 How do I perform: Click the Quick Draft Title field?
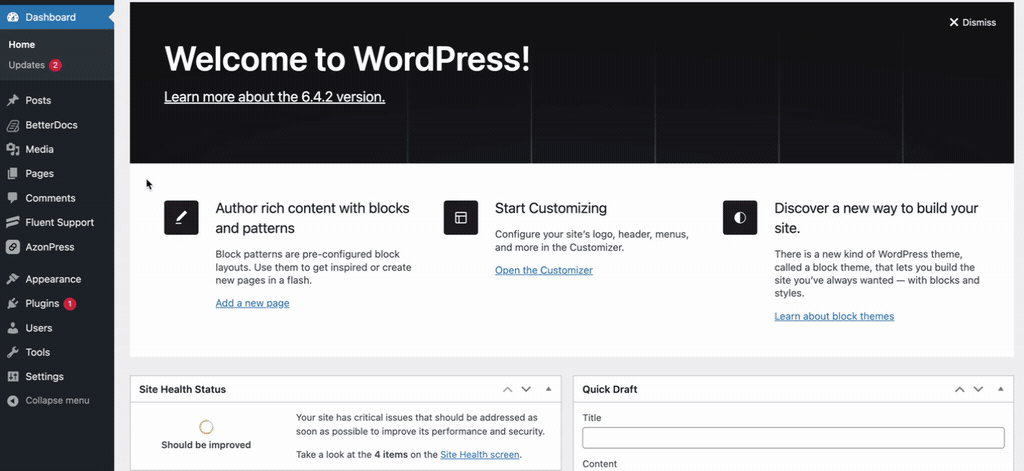793,438
